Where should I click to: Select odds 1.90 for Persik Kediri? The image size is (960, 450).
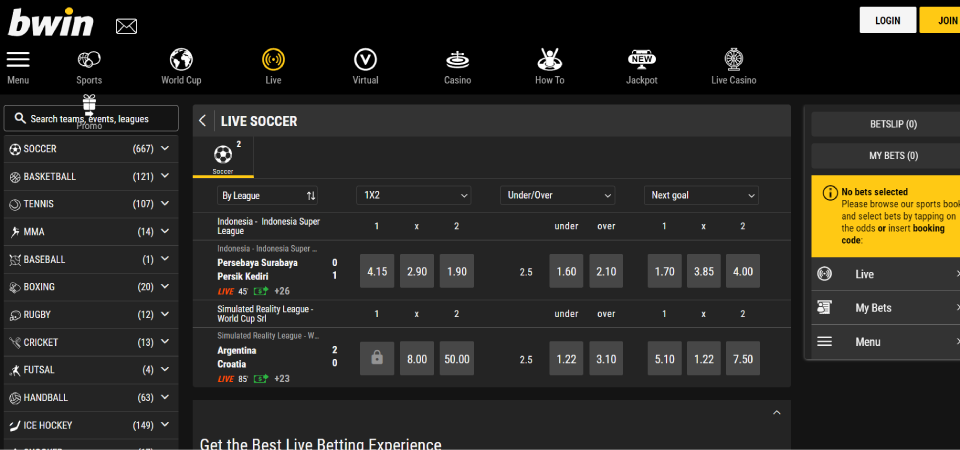(x=457, y=271)
